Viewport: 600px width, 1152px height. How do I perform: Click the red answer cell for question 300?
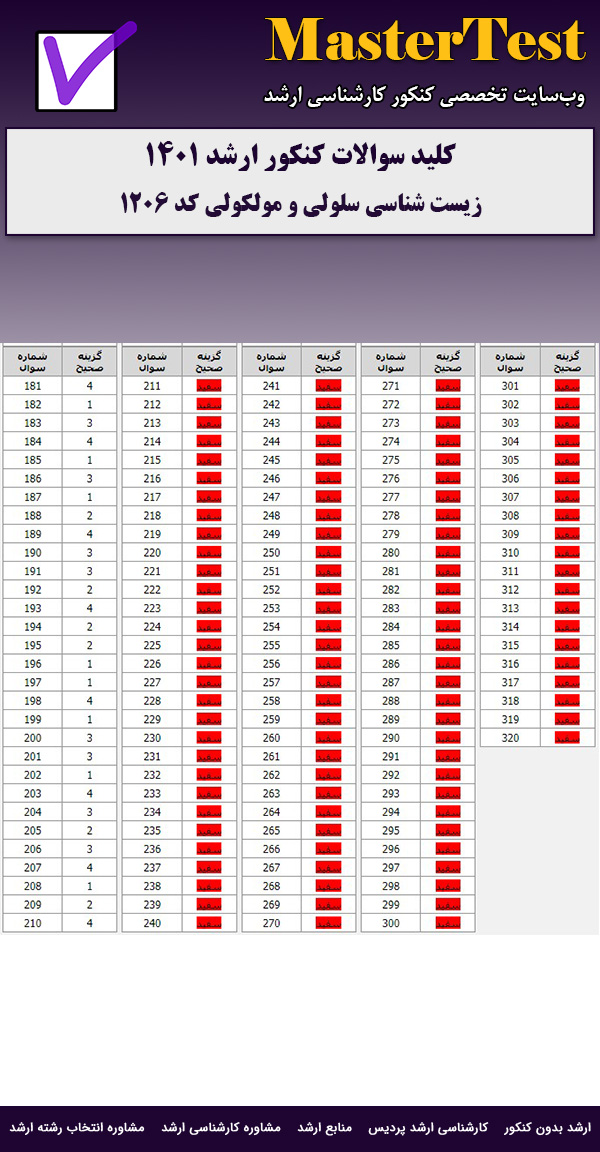coord(447,923)
